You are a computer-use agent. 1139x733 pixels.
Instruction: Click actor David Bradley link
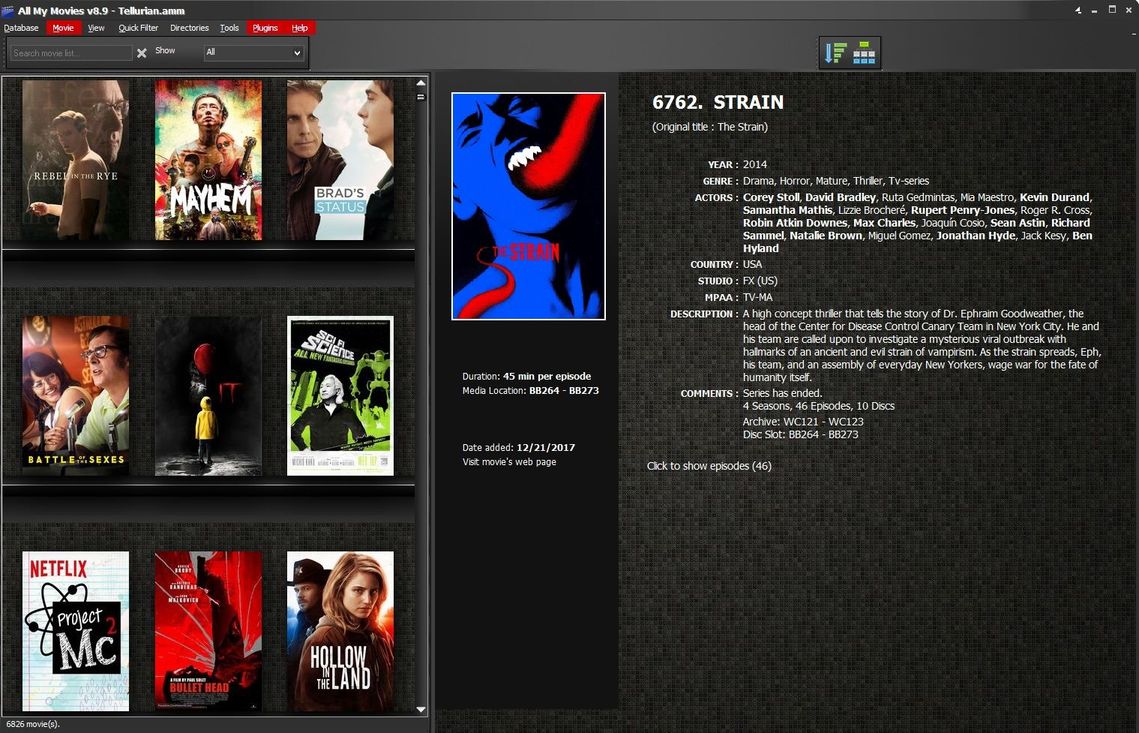[840, 197]
